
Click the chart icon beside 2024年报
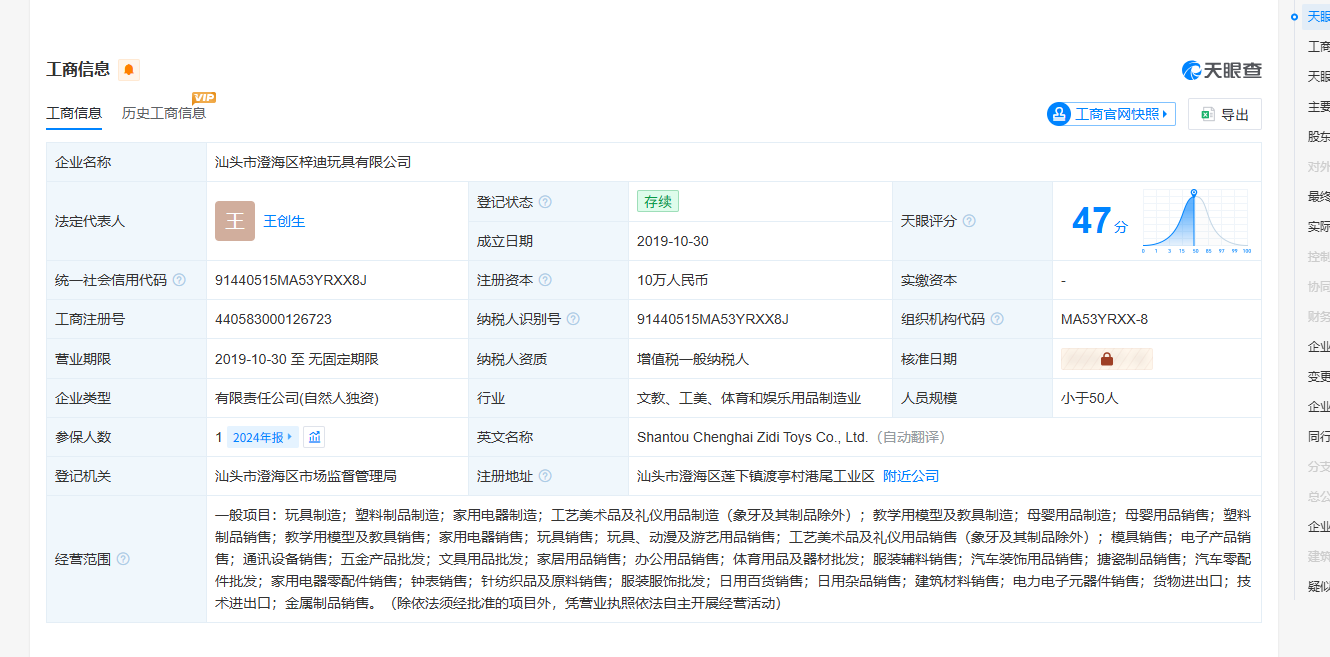coord(314,437)
